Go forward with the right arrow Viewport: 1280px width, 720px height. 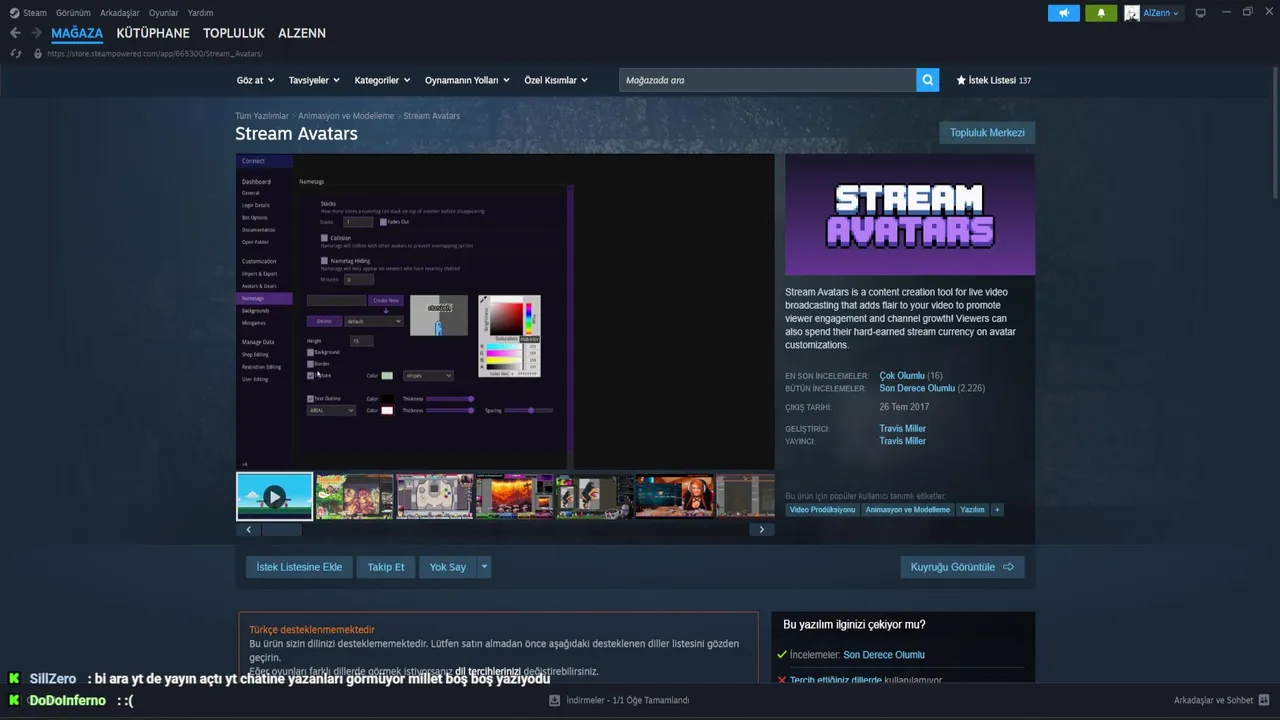click(36, 33)
